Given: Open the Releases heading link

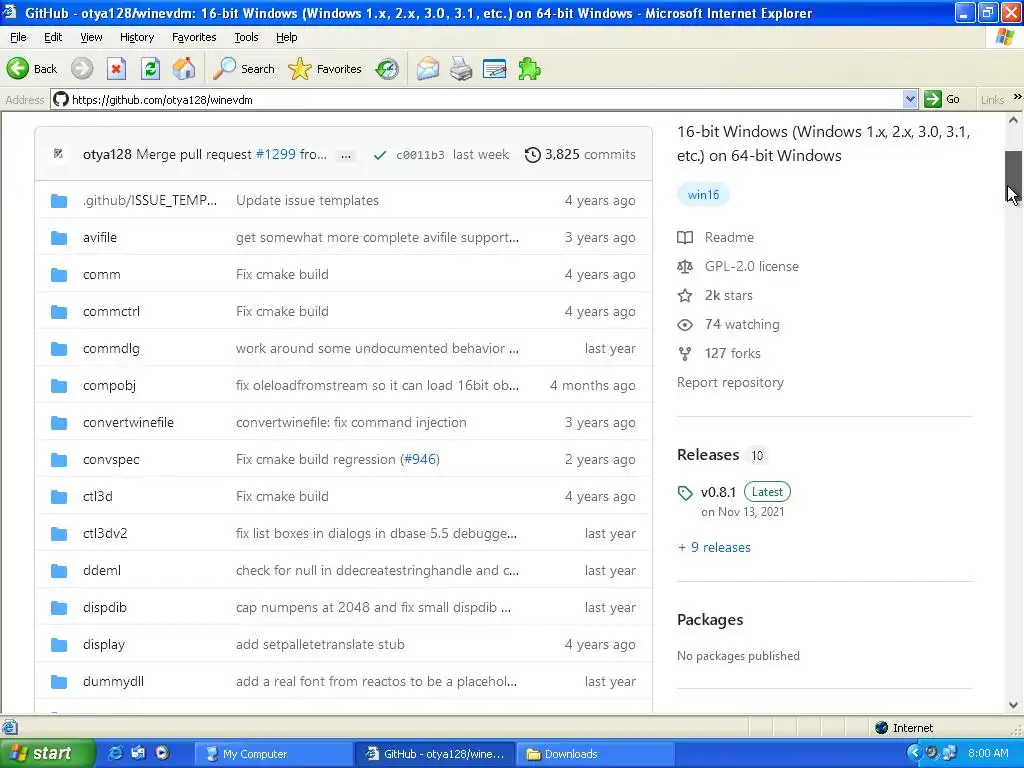Looking at the screenshot, I should [x=708, y=455].
